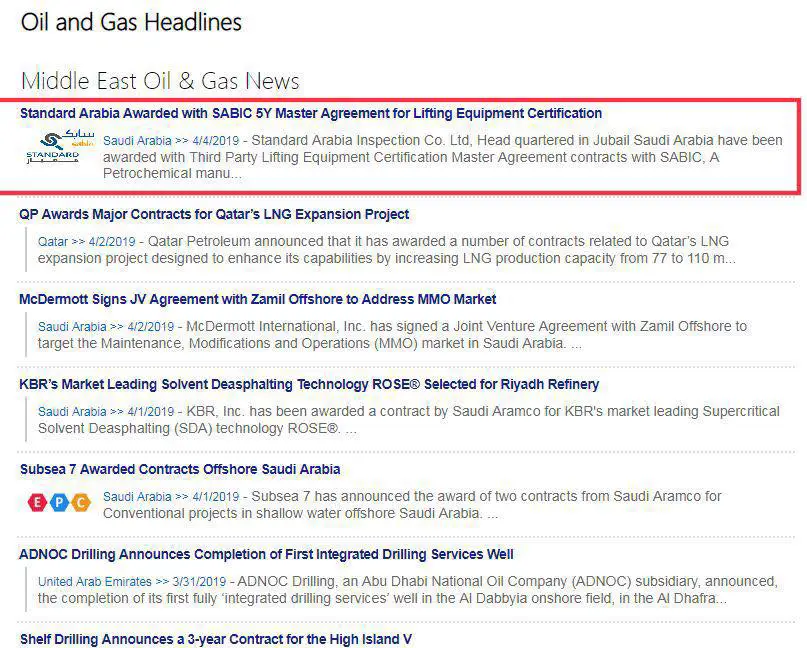This screenshot has width=807, height=648.
Task: Open Standard Arabia SABIC Master Agreement headline
Action: click(310, 114)
